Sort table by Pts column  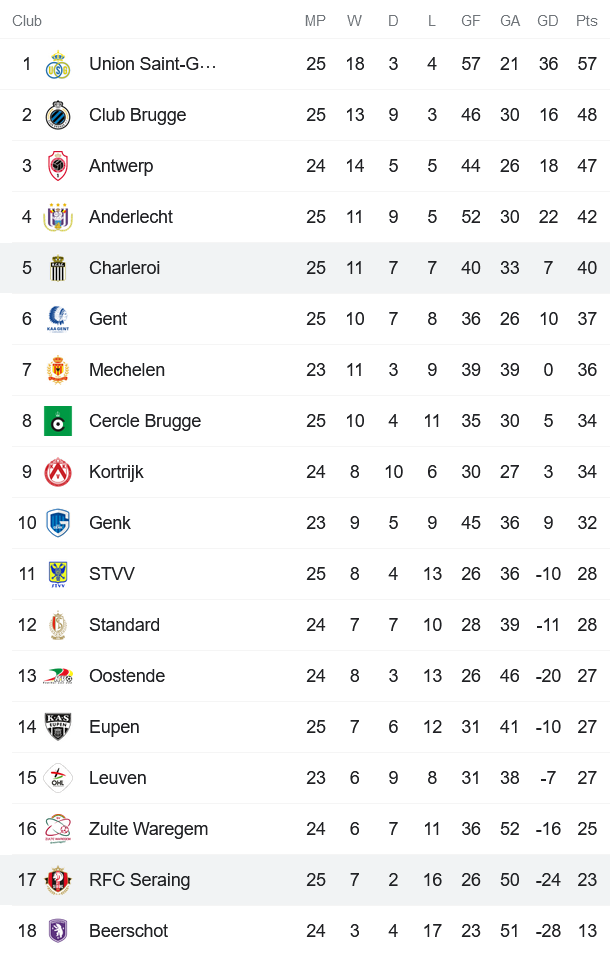[586, 20]
